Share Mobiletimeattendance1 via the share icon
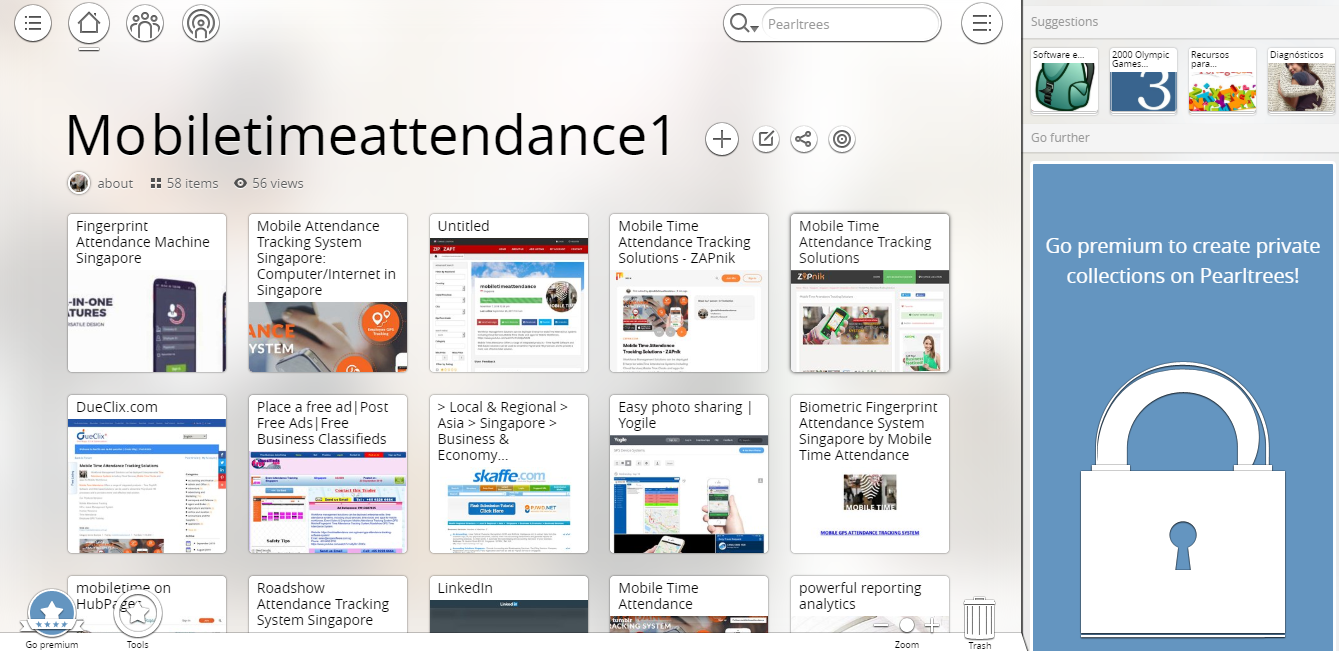1339x651 pixels. coord(804,139)
